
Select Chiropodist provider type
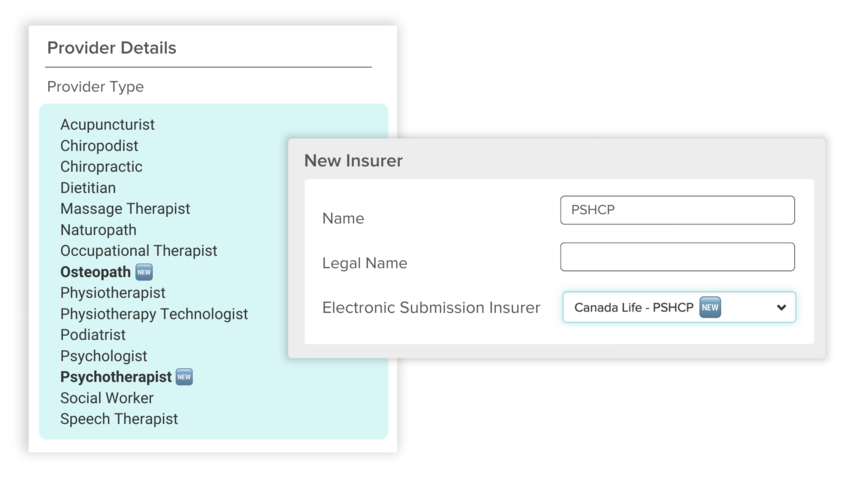click(99, 146)
